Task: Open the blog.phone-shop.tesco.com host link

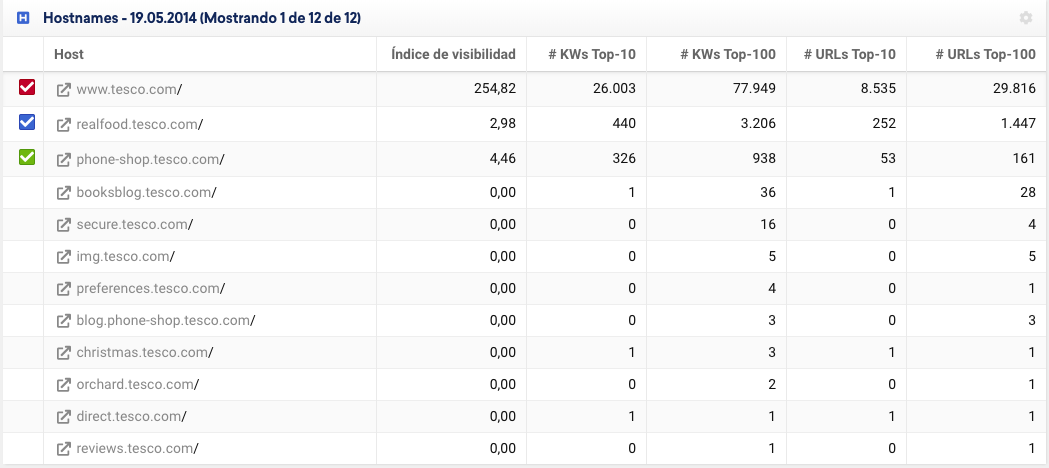Action: click(162, 321)
